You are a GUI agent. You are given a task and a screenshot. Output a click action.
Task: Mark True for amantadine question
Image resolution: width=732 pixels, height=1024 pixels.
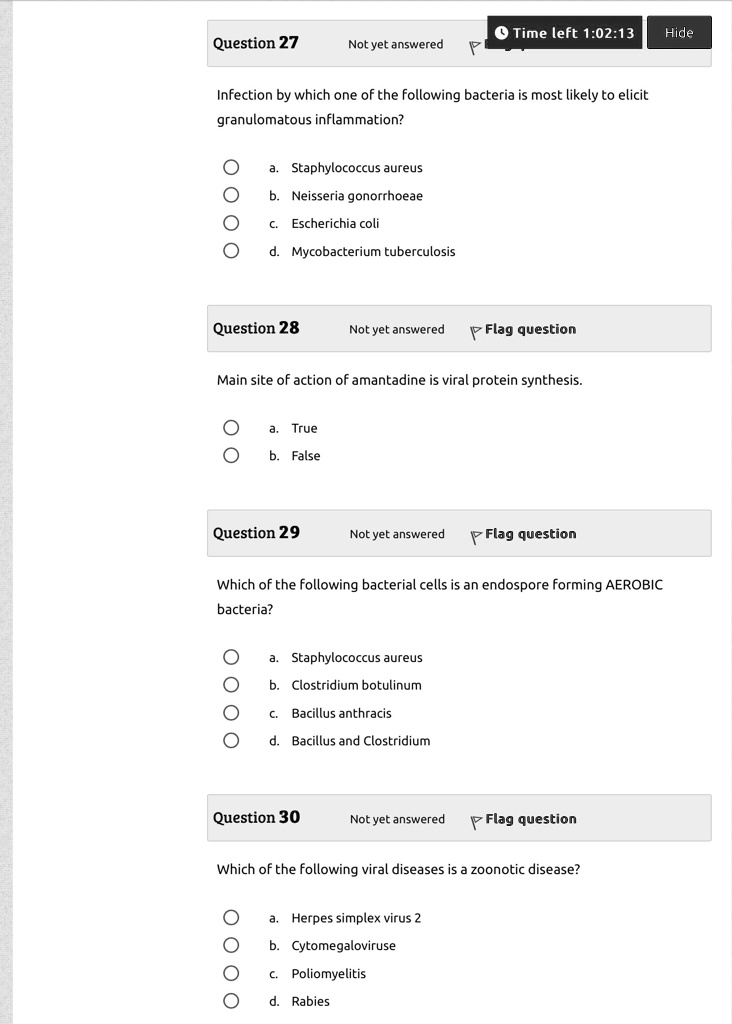click(x=231, y=428)
